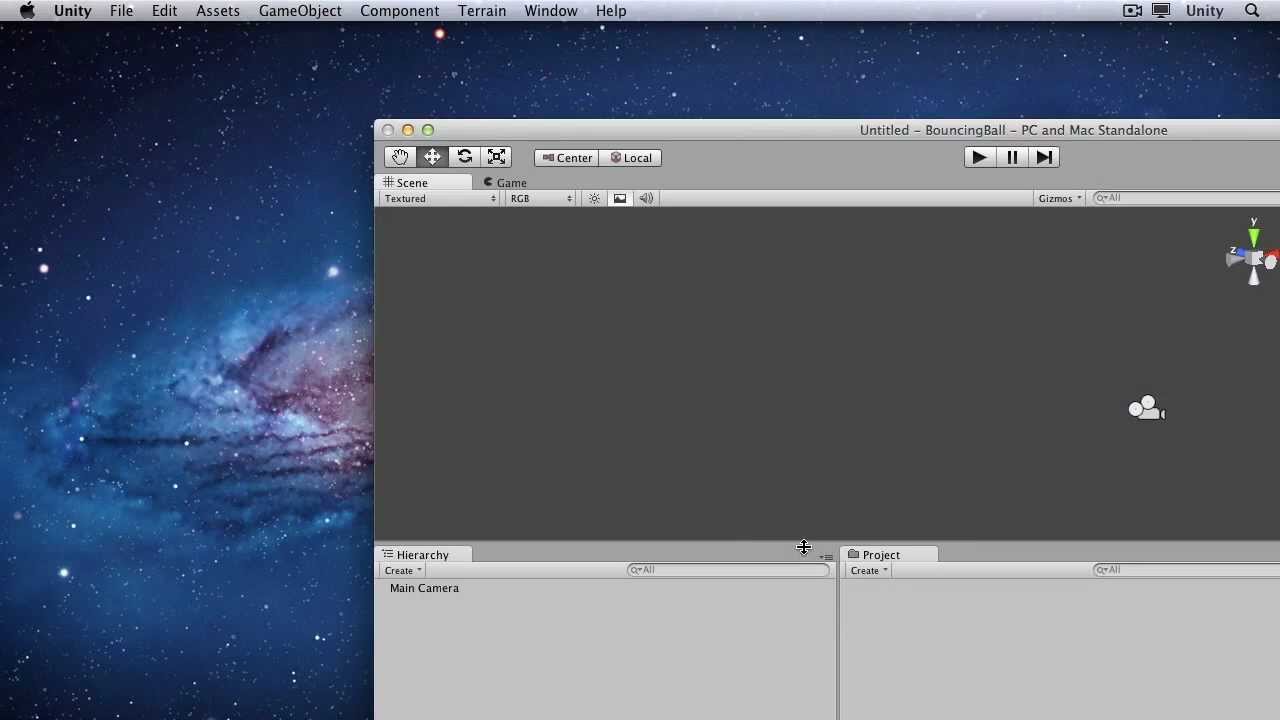This screenshot has width=1280, height=720.
Task: Toggle scene audio speaker icon
Action: [646, 198]
